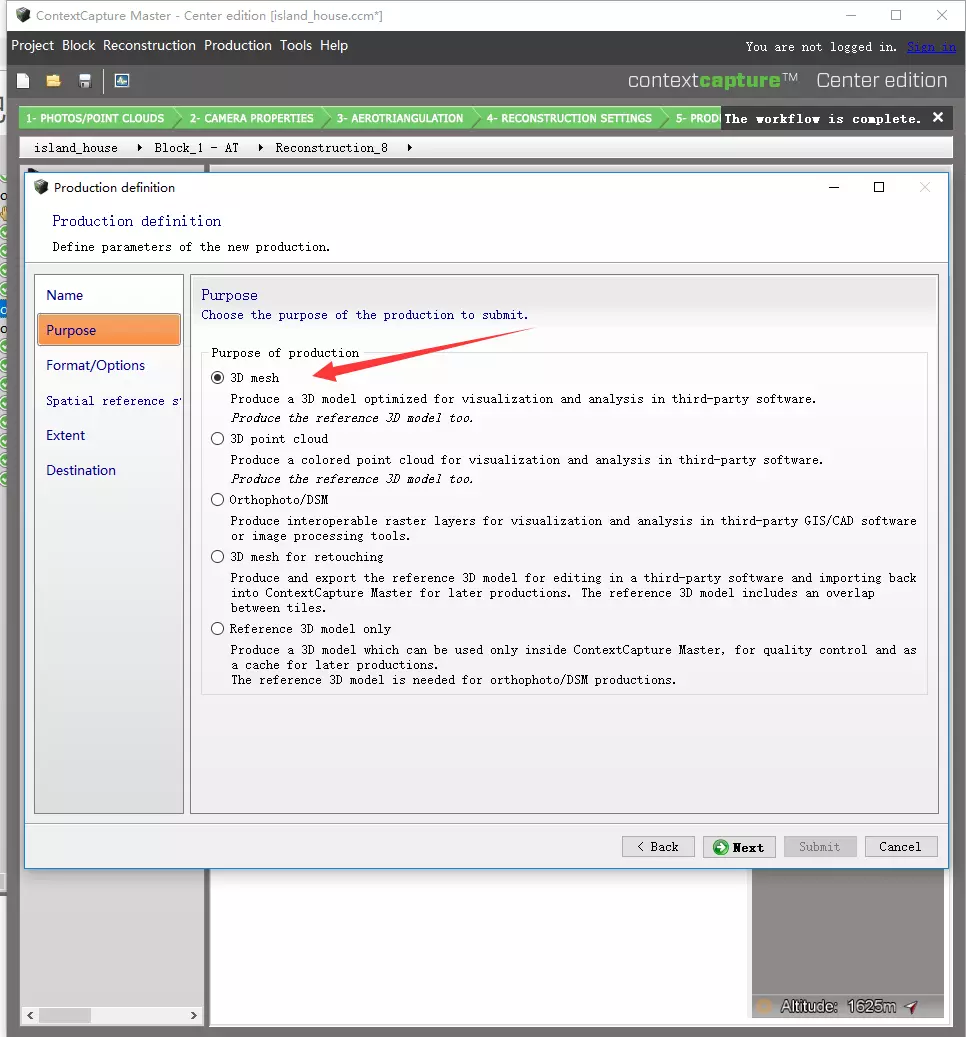The width and height of the screenshot is (966, 1037).
Task: Click workflow step 3- Aerotriangulation
Action: coord(400,118)
